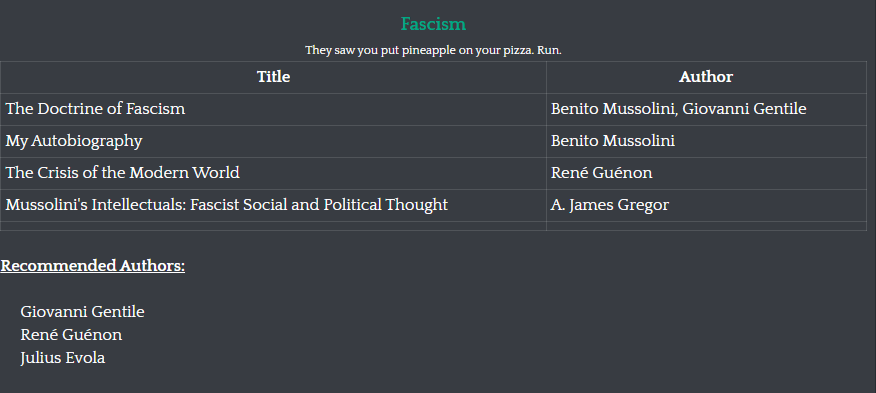Select The Crisis of the Modern World
Image resolution: width=876 pixels, height=393 pixels.
pyautogui.click(x=122, y=173)
